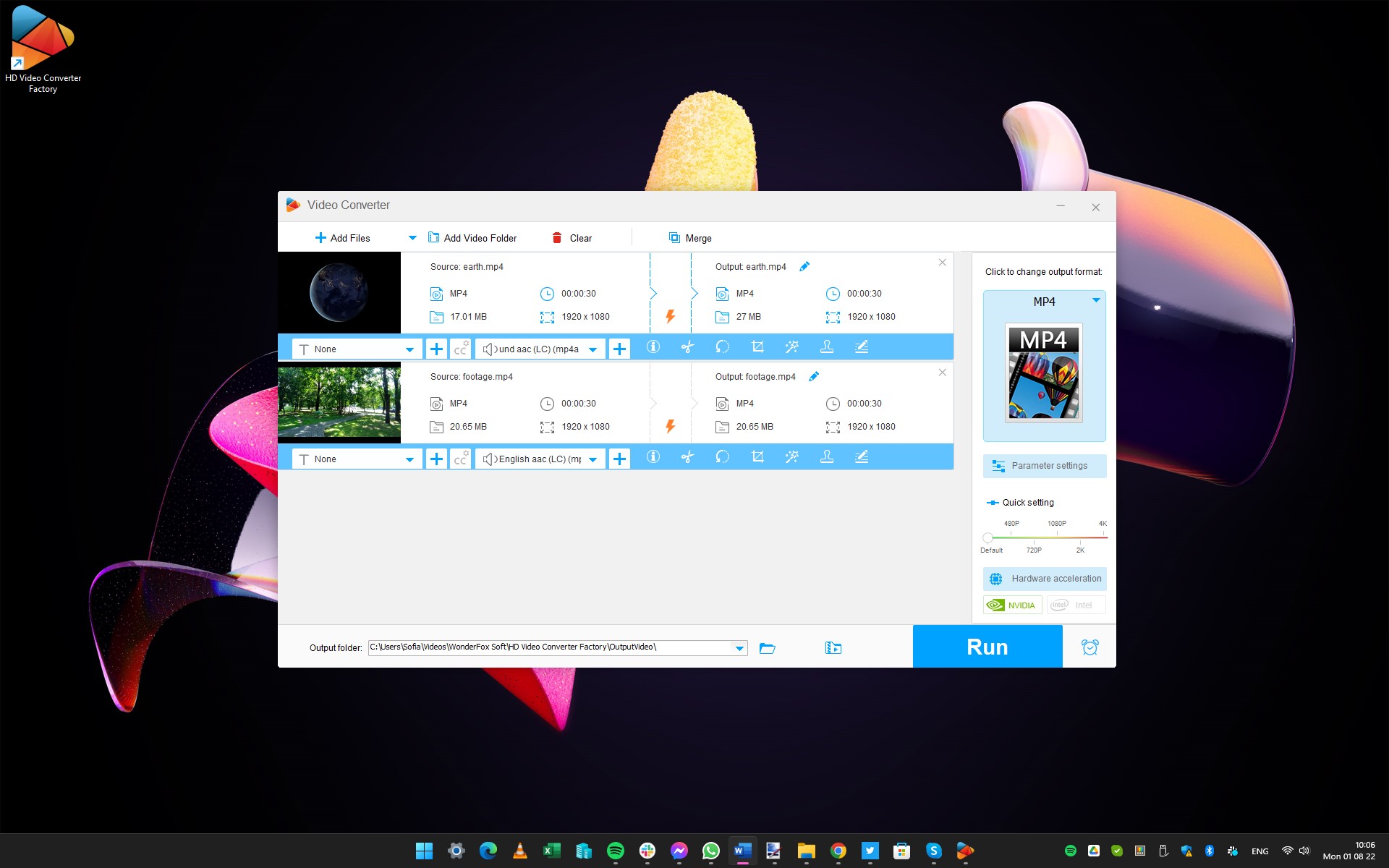Open Parameter settings
Viewport: 1389px width, 868px height.
point(1044,466)
